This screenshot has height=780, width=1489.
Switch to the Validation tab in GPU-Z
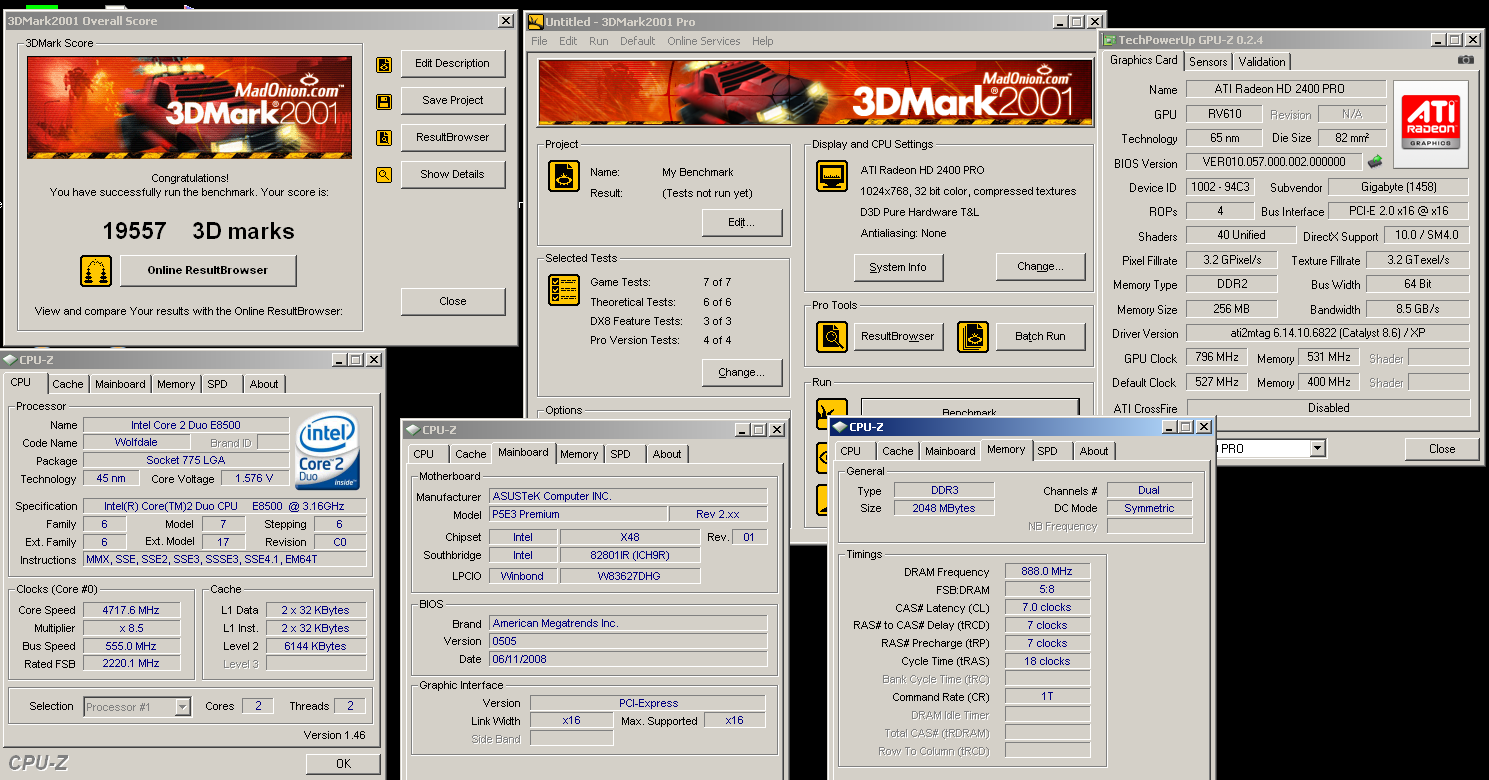(x=1262, y=61)
